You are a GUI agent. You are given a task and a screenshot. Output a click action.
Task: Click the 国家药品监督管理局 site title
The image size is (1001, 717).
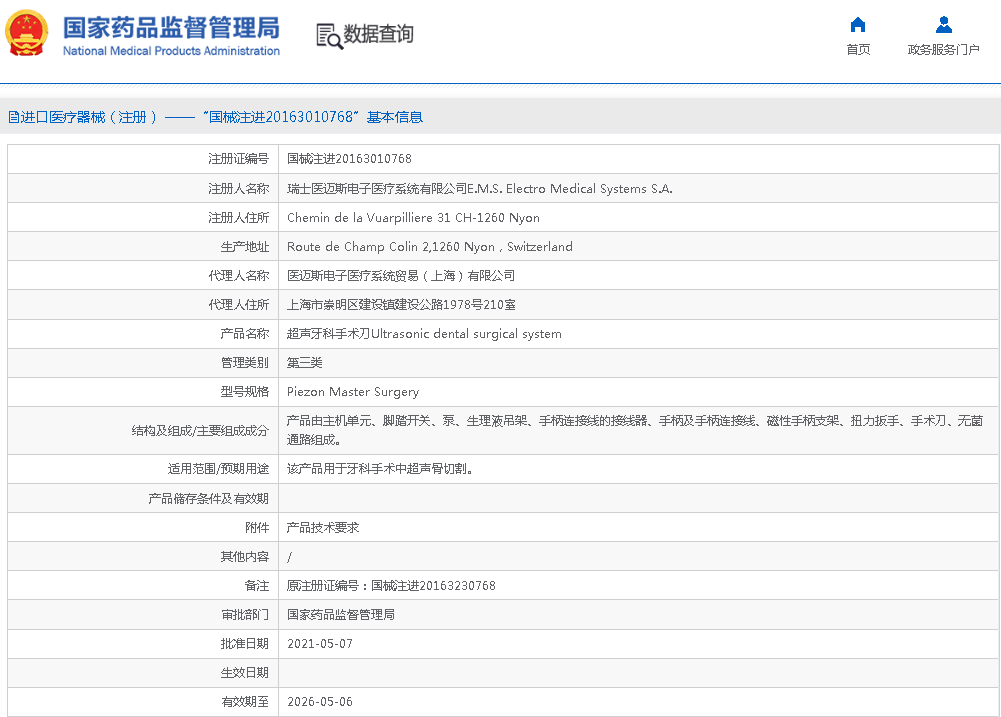171,27
